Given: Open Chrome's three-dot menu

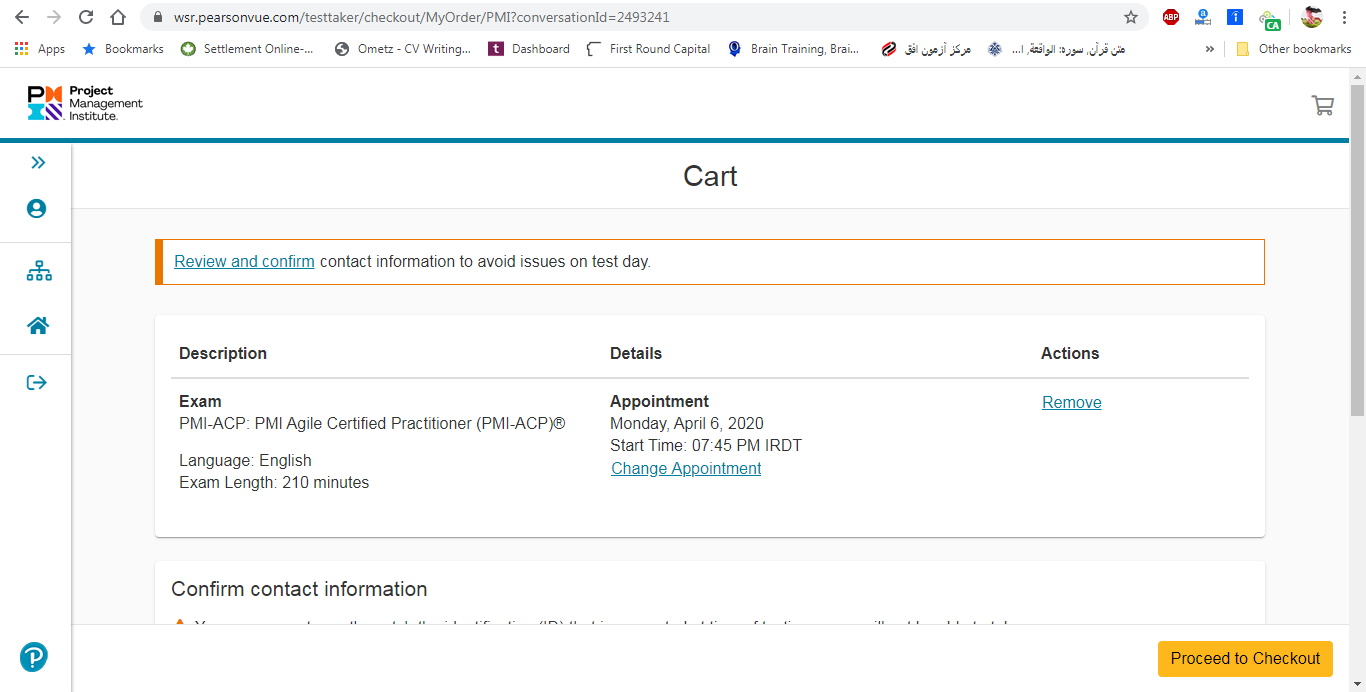Looking at the screenshot, I should click(x=1345, y=17).
